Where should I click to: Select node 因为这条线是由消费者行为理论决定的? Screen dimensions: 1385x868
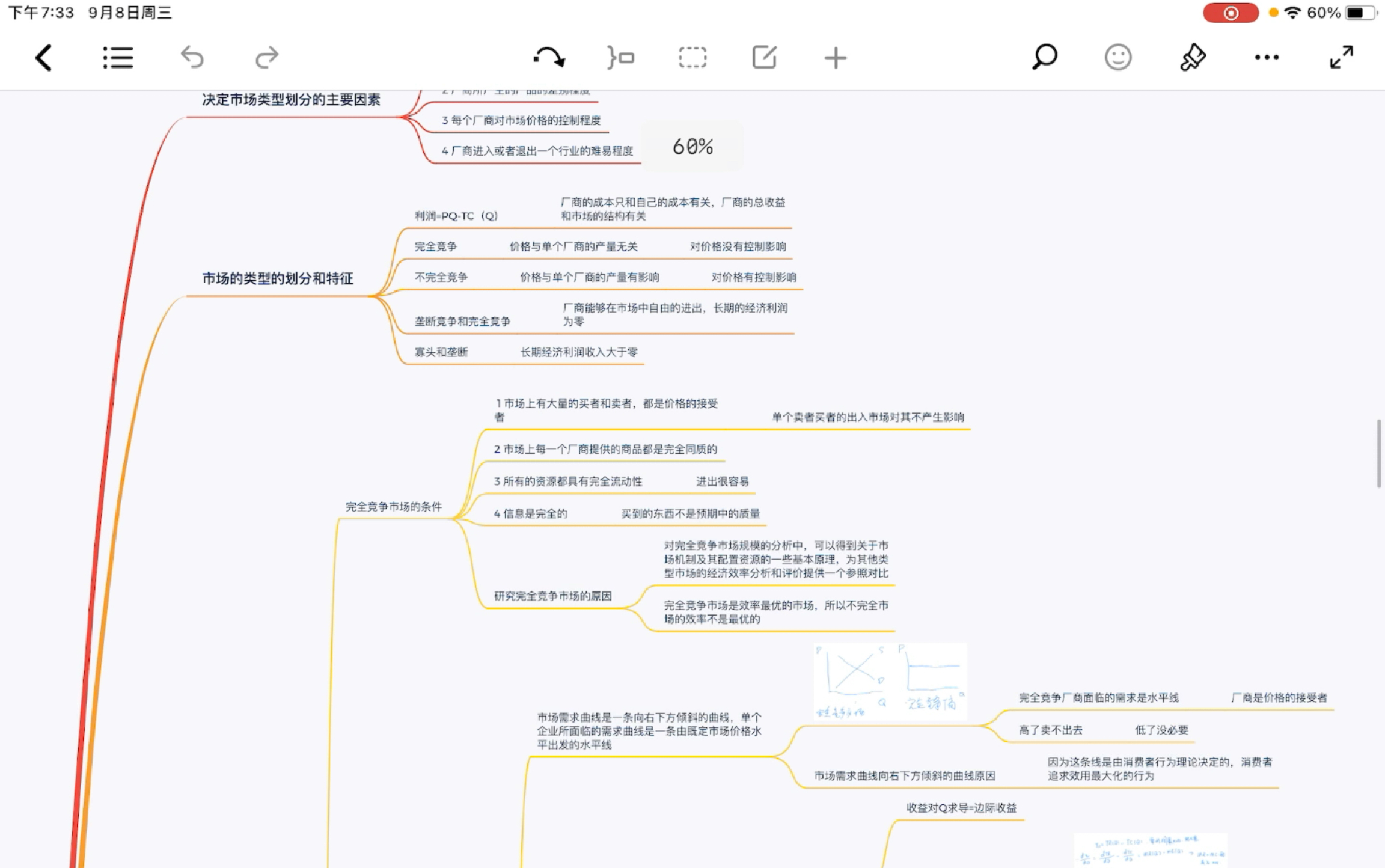(x=1160, y=769)
